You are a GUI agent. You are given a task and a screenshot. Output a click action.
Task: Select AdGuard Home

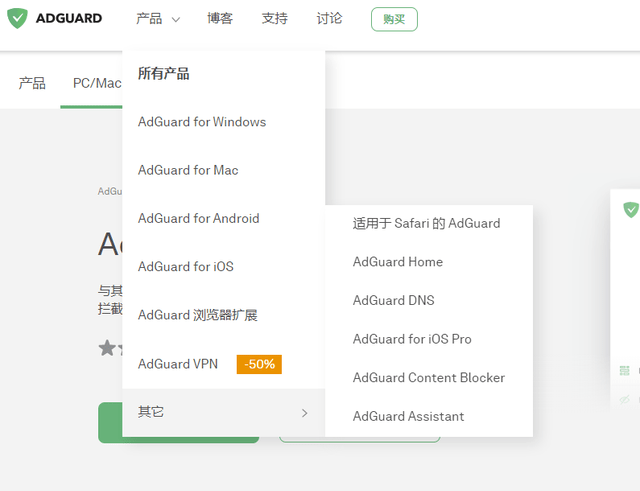[398, 262]
